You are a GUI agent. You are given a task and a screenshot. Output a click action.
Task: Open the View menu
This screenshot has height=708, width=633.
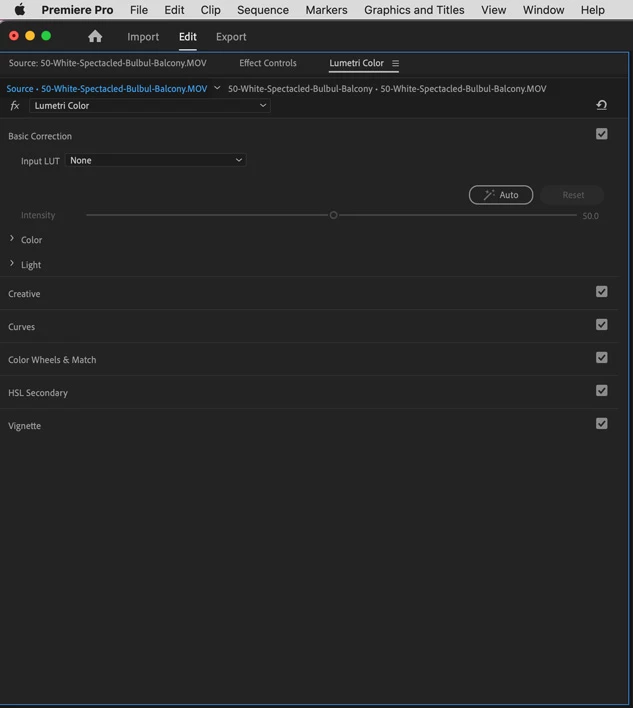493,9
